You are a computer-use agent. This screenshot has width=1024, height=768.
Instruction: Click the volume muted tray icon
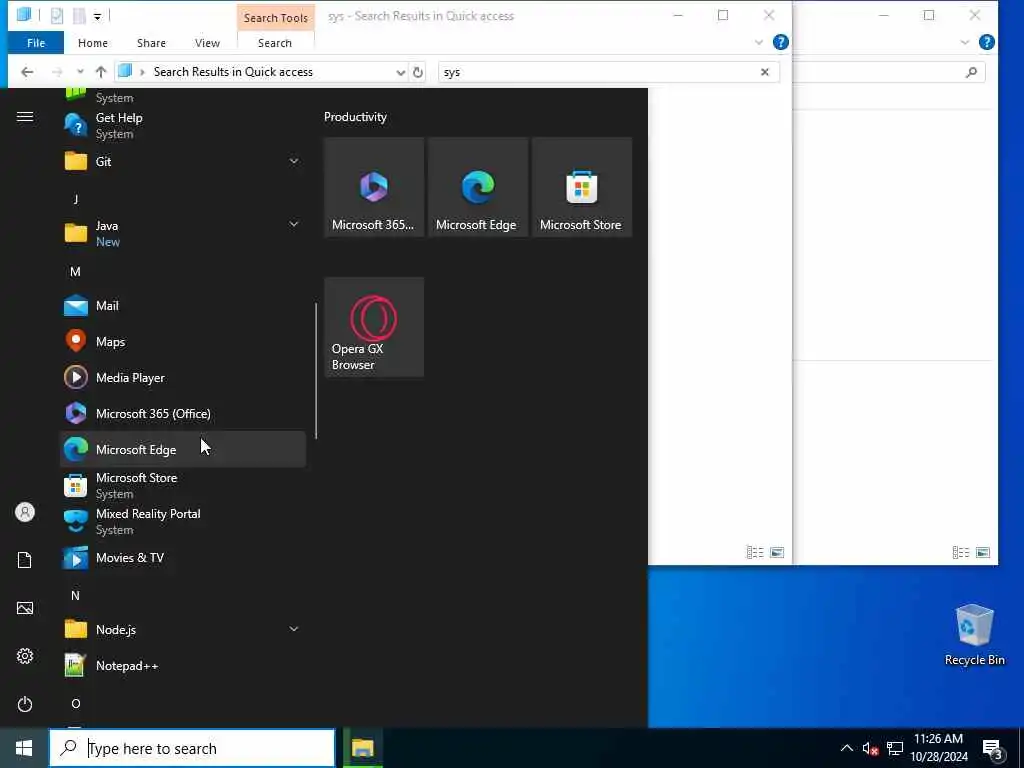870,748
